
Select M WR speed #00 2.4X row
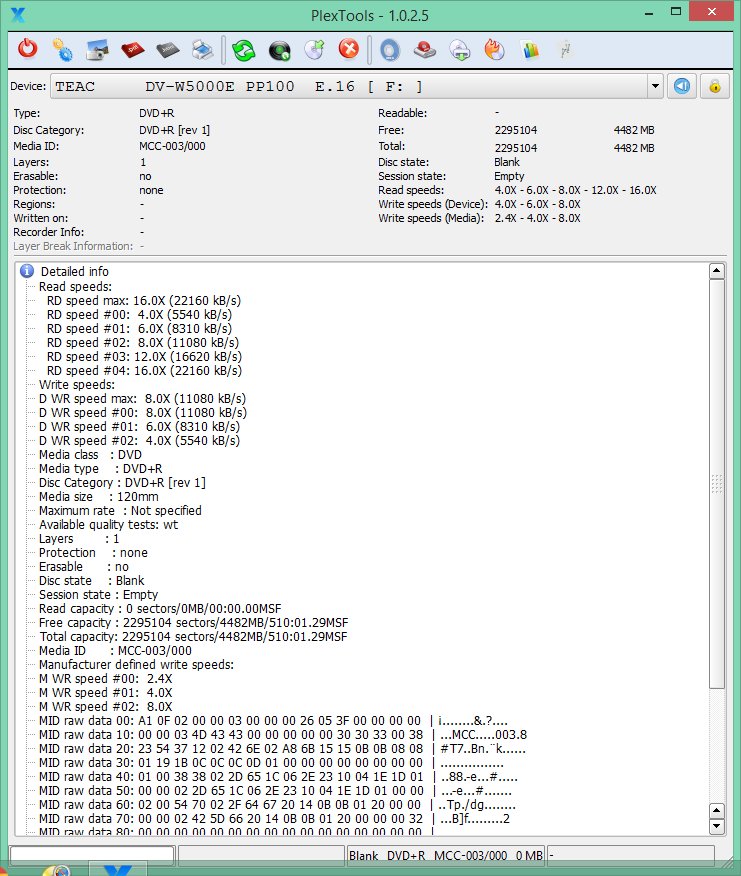(x=106, y=678)
